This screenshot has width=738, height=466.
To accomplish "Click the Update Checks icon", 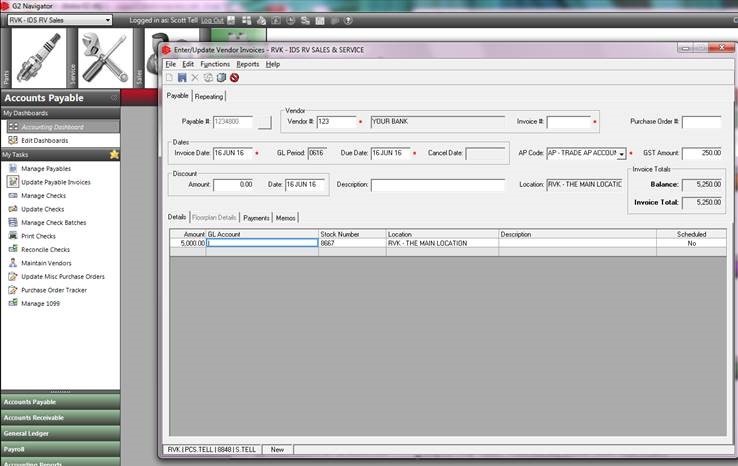I will tap(13, 209).
